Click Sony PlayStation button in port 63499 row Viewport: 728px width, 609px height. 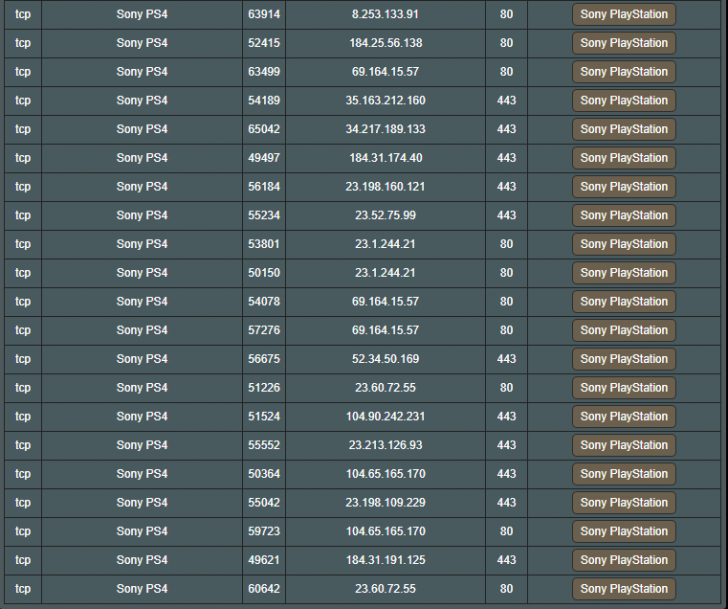tap(624, 72)
